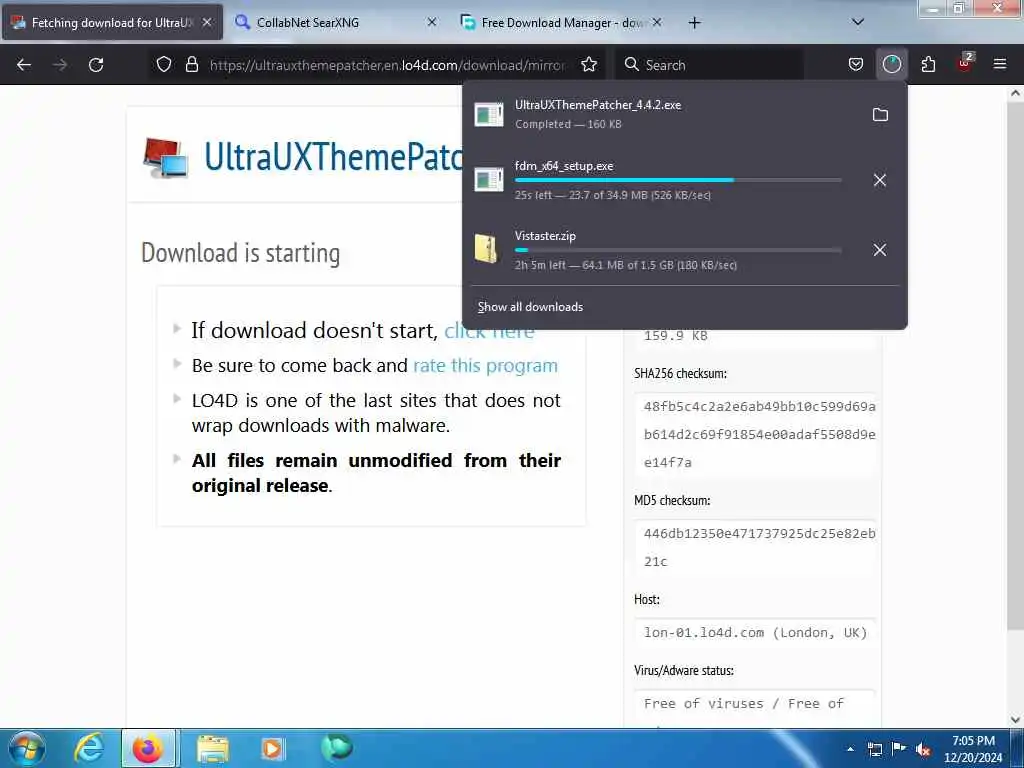Select the MD5 checksum value text
Image resolution: width=1024 pixels, height=768 pixels.
pos(760,547)
